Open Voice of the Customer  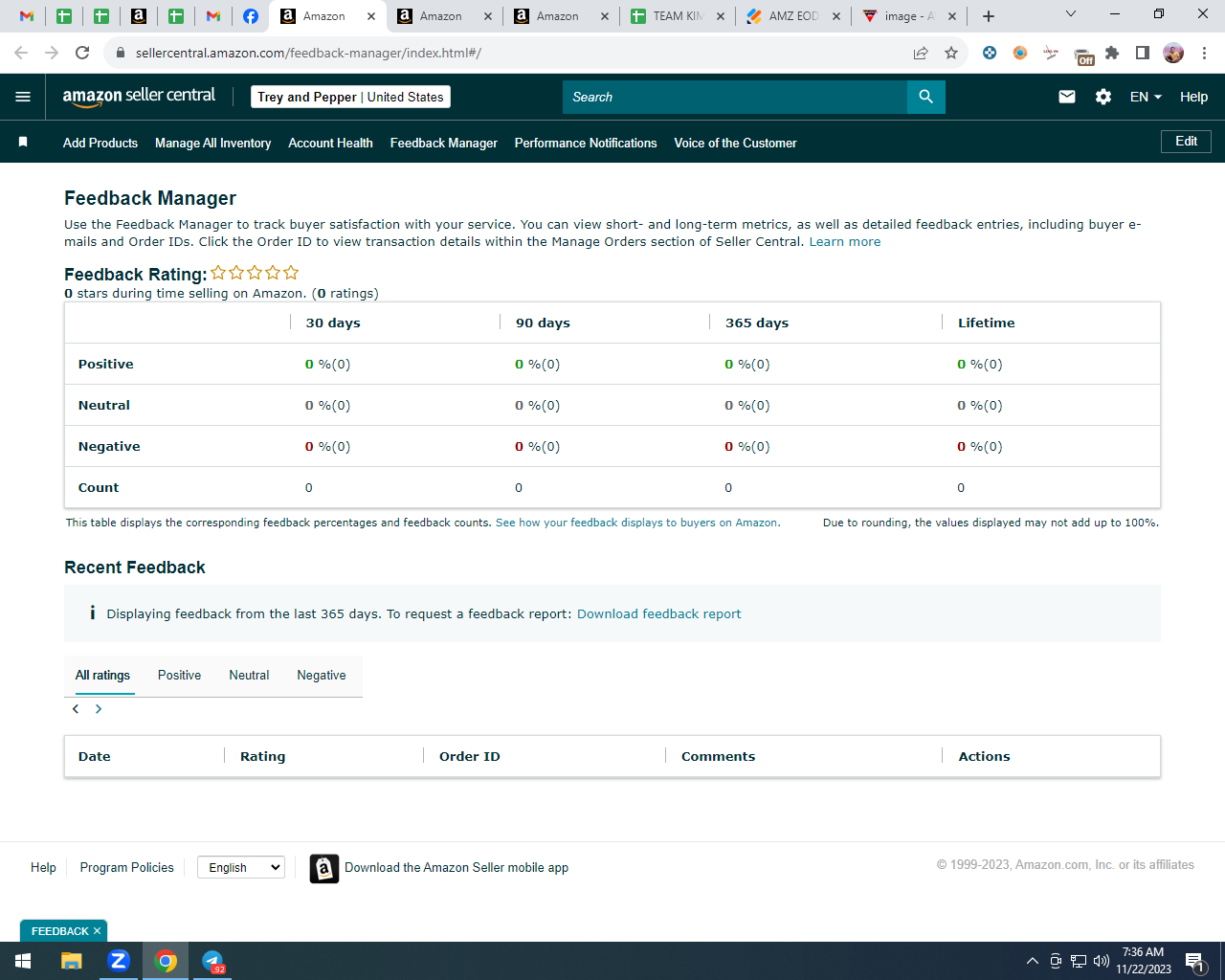point(735,143)
